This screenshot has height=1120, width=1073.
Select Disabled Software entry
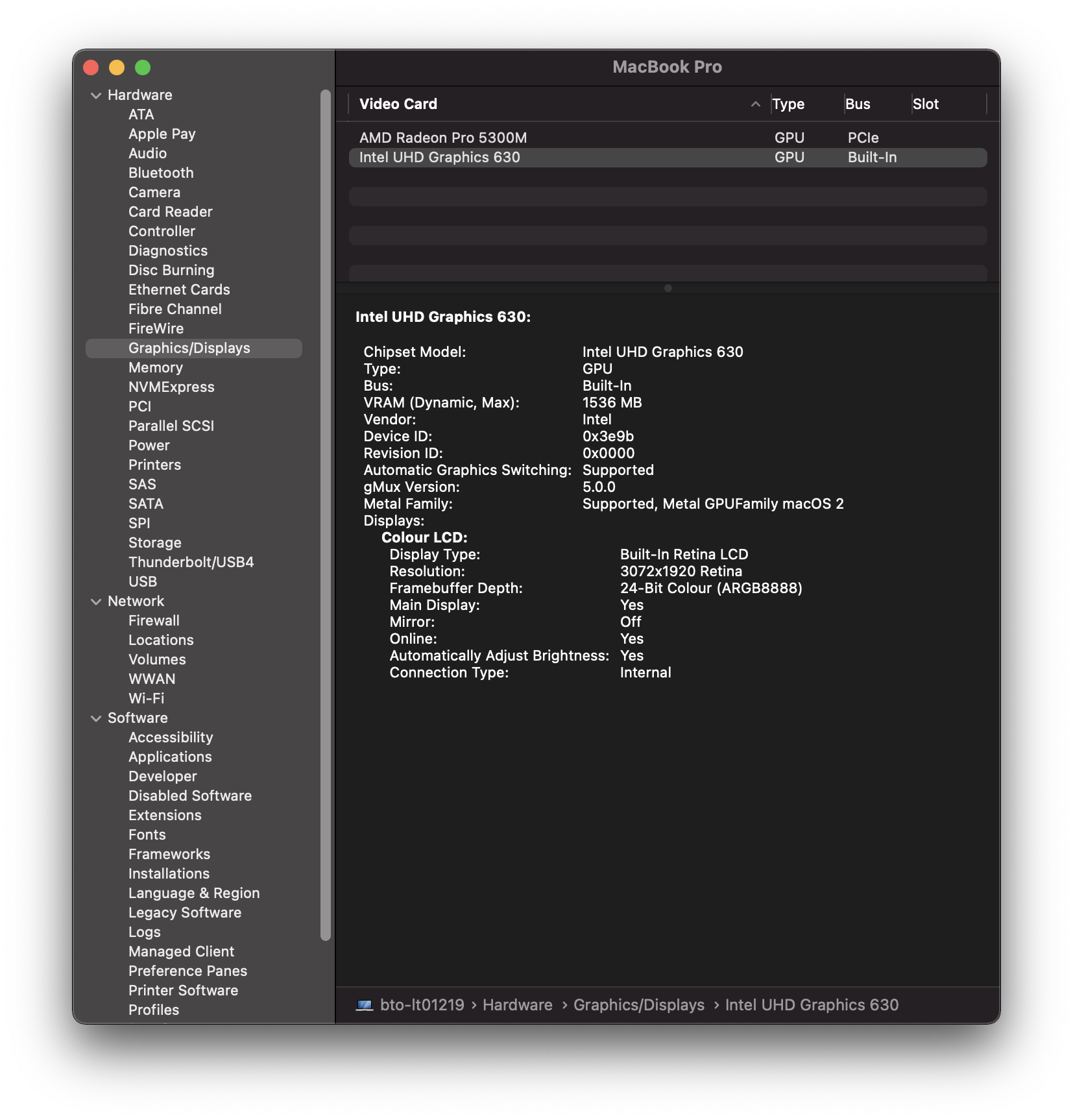190,796
